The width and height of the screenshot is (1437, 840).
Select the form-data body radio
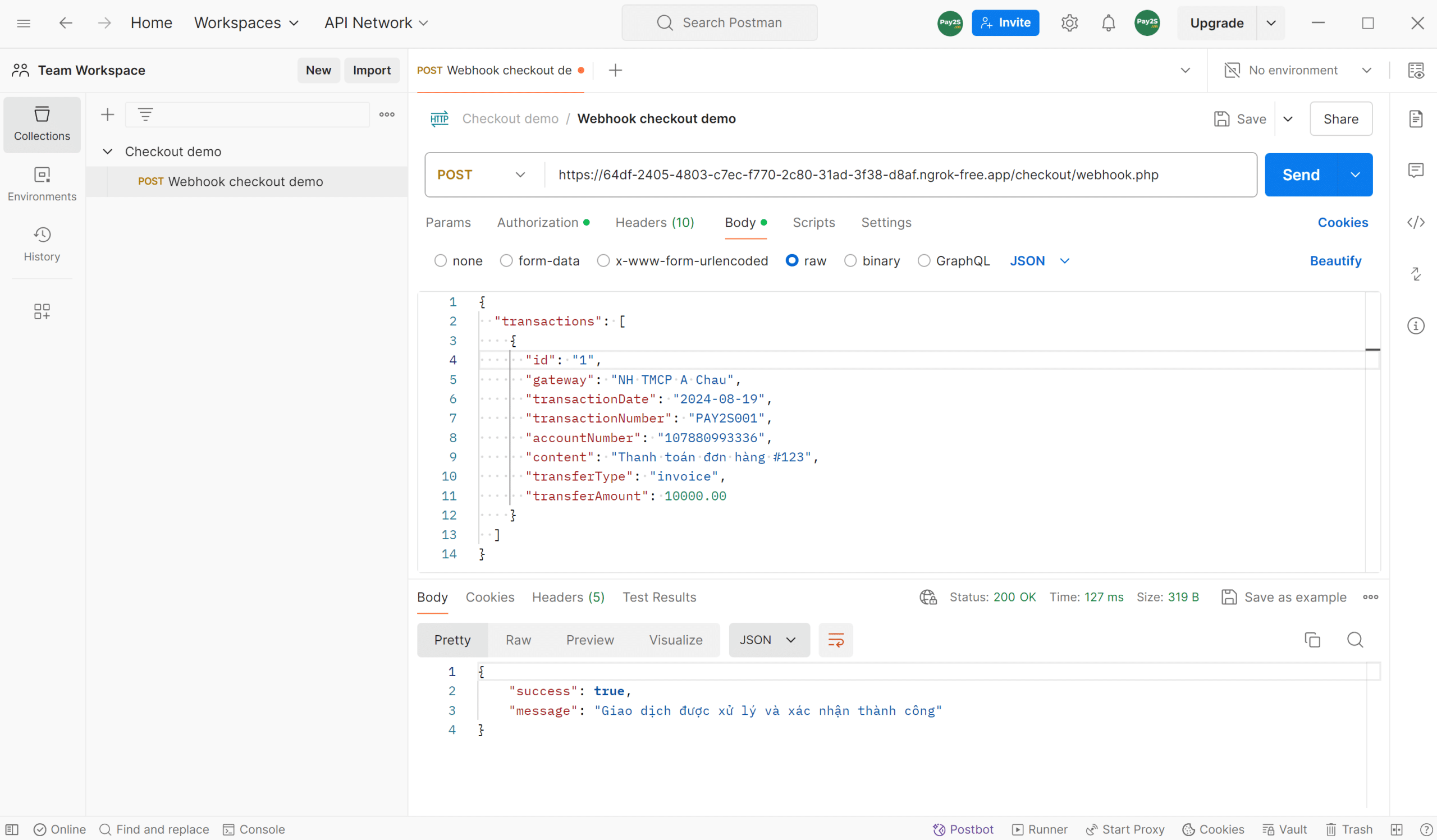(506, 260)
